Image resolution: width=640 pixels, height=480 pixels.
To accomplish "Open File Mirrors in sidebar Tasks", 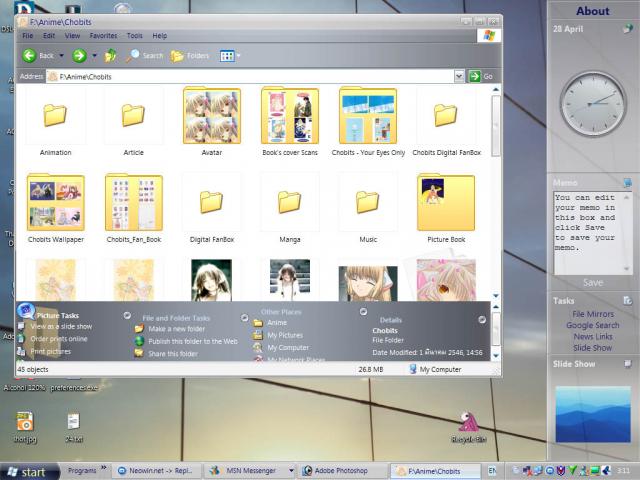I will pos(593,314).
